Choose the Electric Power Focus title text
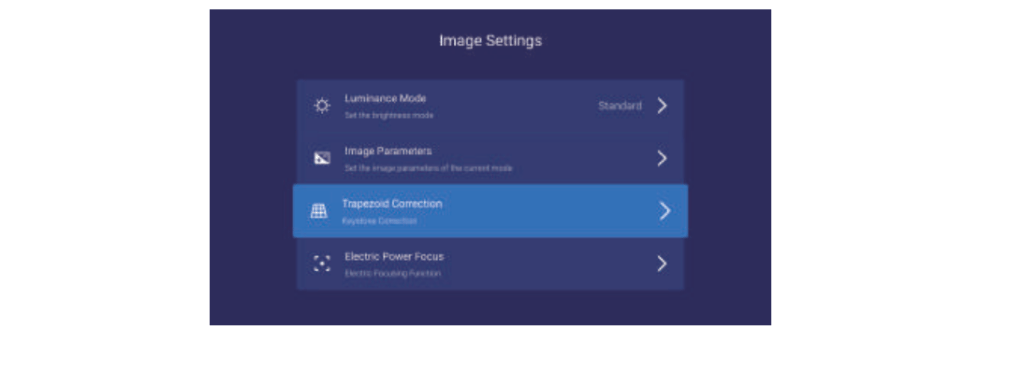The height and width of the screenshot is (373, 1024). click(x=394, y=257)
